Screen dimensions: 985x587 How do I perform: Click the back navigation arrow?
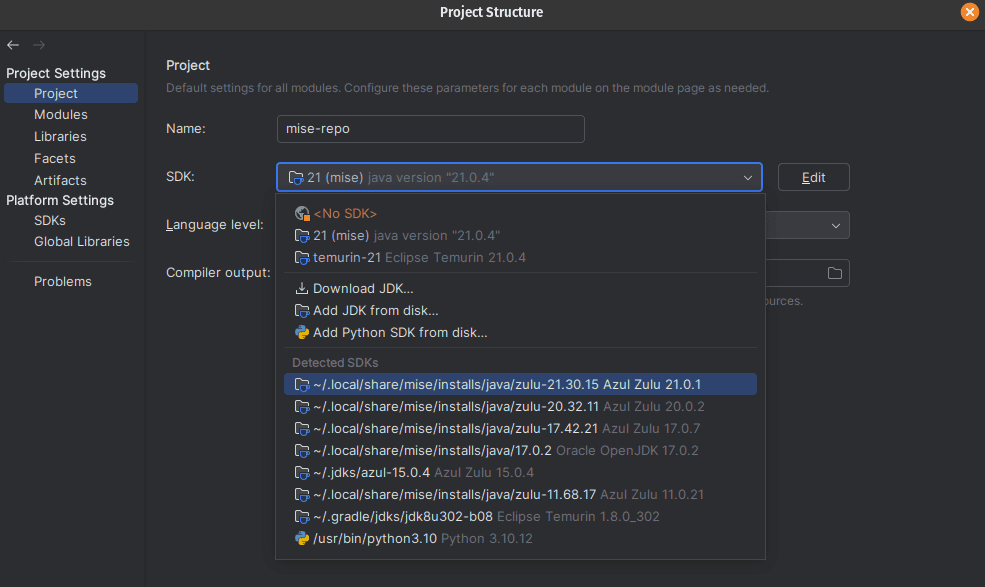coord(12,44)
